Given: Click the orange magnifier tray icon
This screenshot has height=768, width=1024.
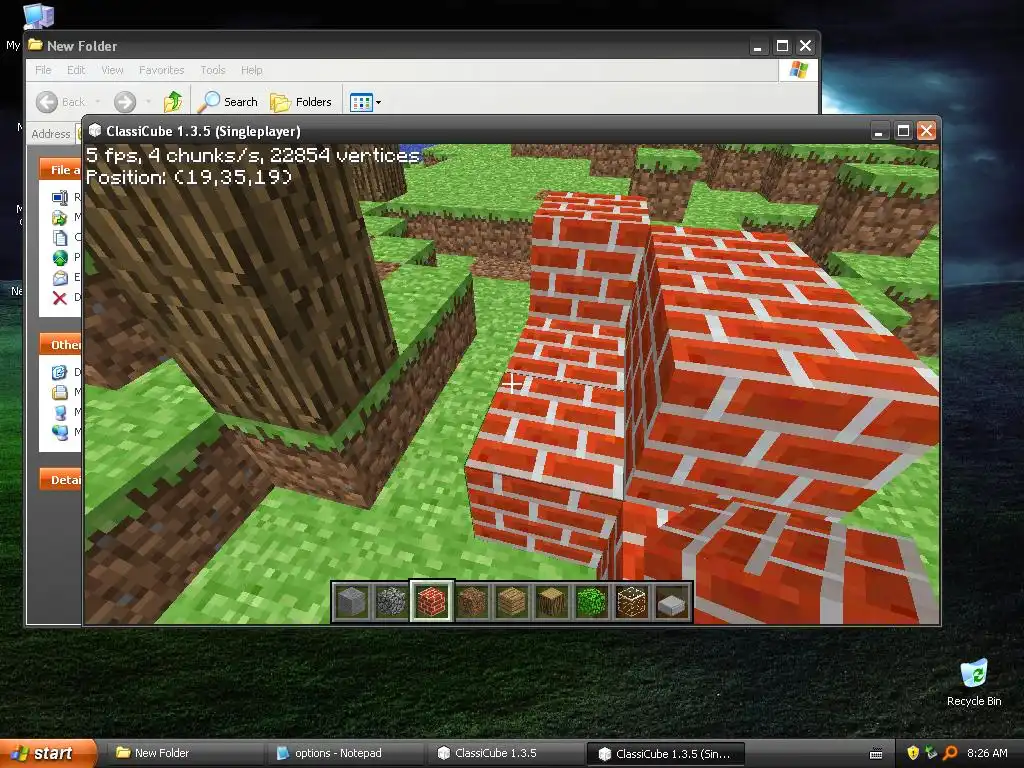Looking at the screenshot, I should 950,753.
